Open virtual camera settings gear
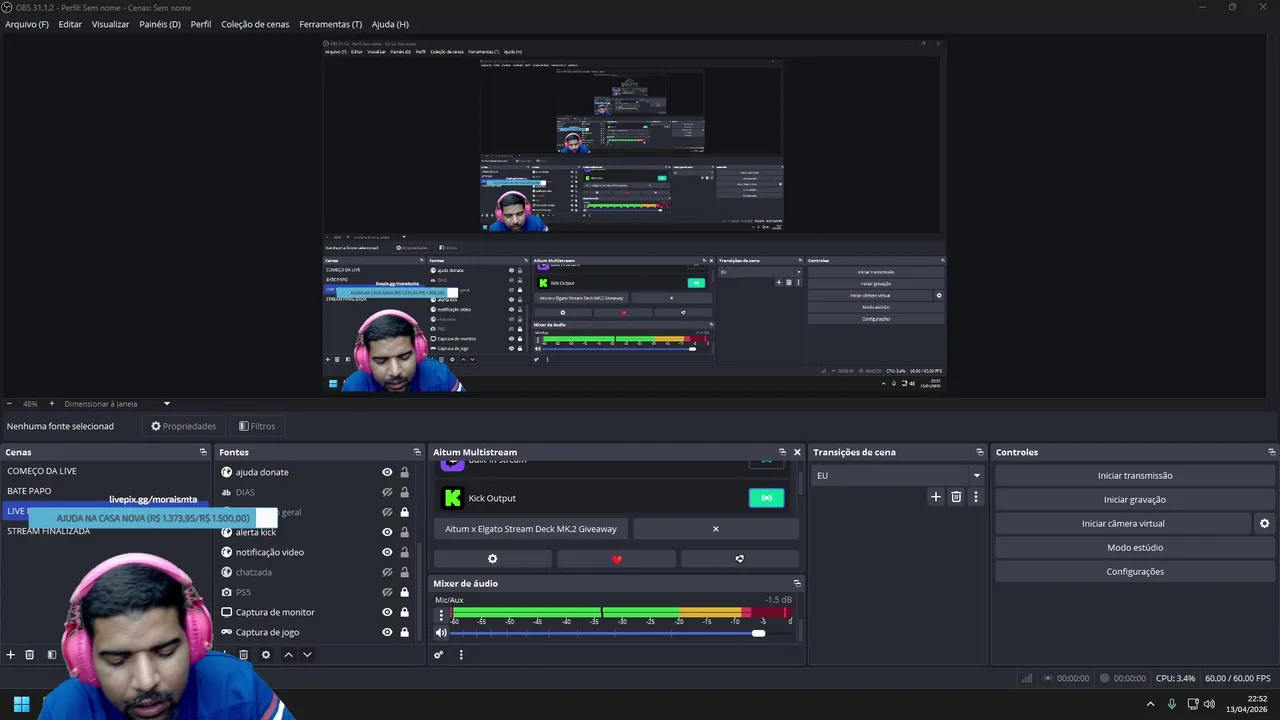Screen dimensions: 1280x720 [1264, 523]
